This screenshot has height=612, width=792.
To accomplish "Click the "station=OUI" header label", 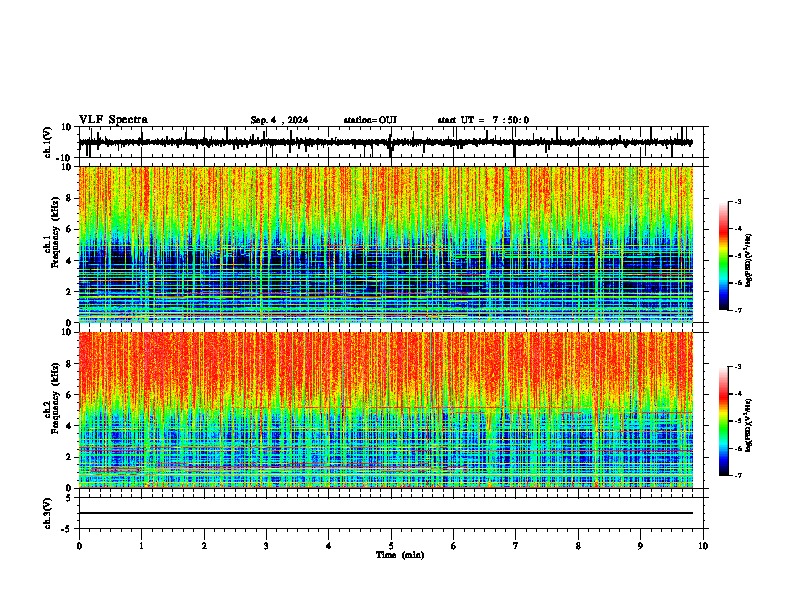I will pos(370,120).
